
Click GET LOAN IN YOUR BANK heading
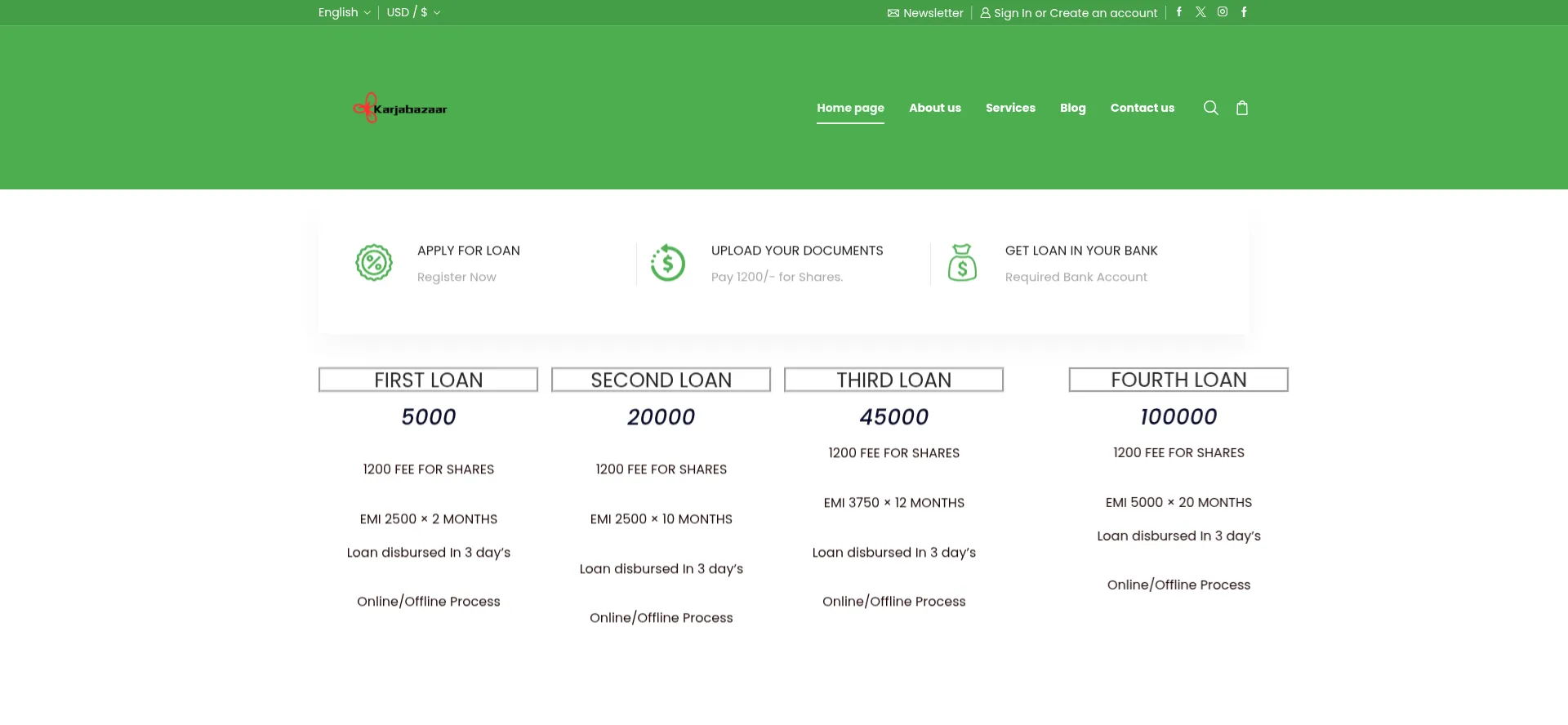click(x=1081, y=251)
